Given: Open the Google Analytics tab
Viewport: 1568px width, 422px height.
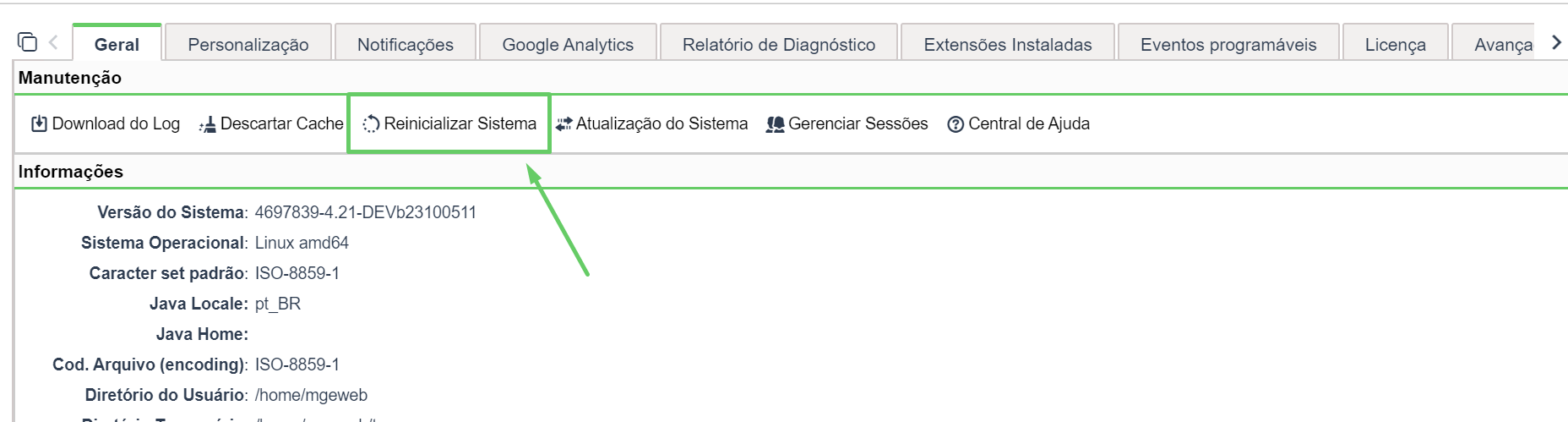Looking at the screenshot, I should pyautogui.click(x=568, y=44).
